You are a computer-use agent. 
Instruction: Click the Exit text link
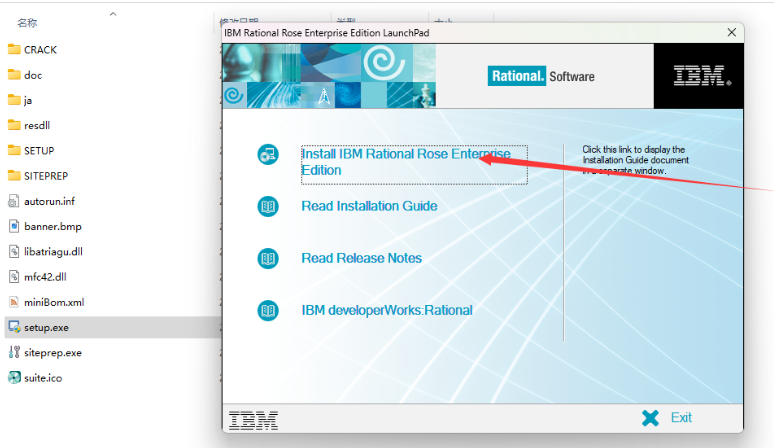tap(681, 417)
